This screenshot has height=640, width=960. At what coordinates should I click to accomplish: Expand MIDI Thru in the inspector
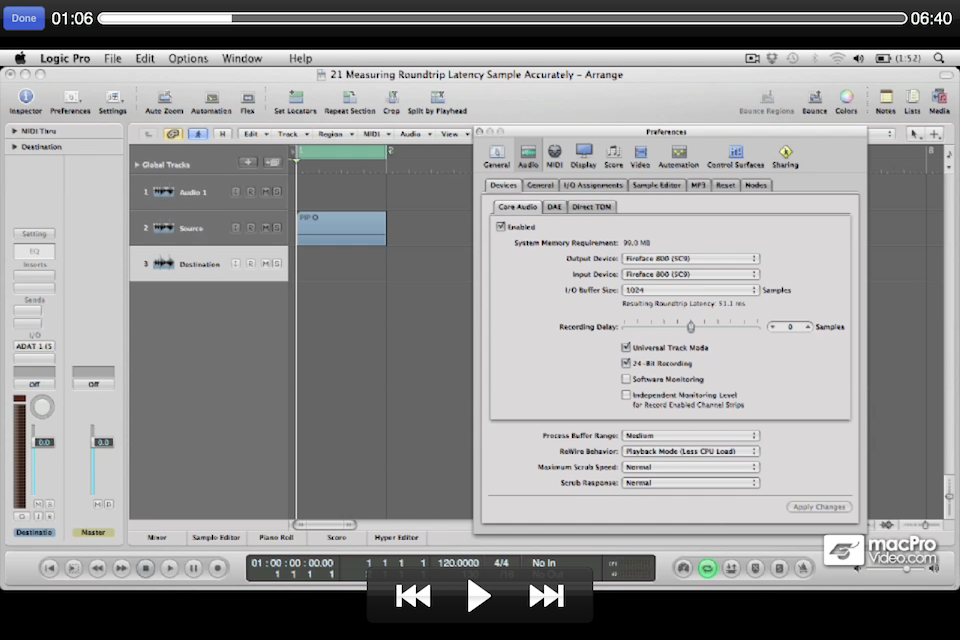click(x=14, y=131)
